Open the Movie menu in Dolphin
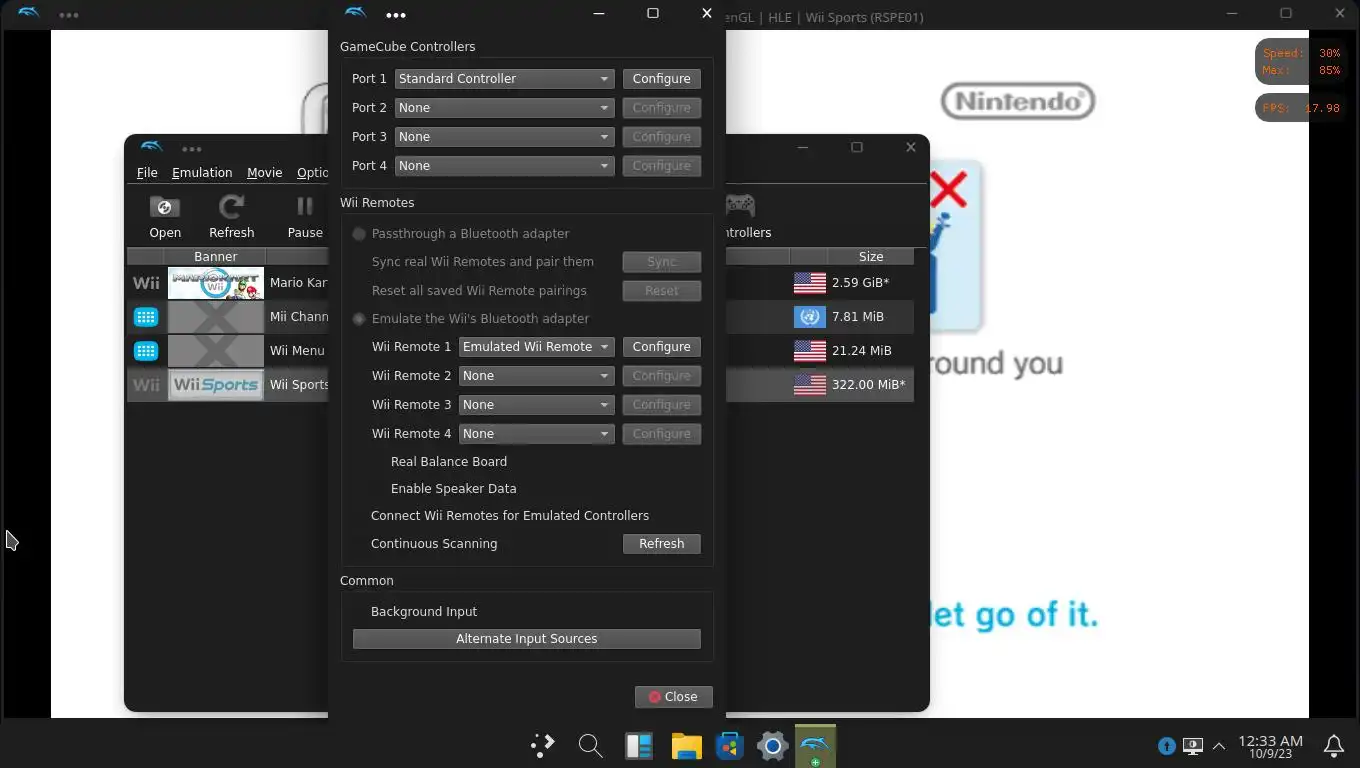The image size is (1360, 768). [x=265, y=173]
